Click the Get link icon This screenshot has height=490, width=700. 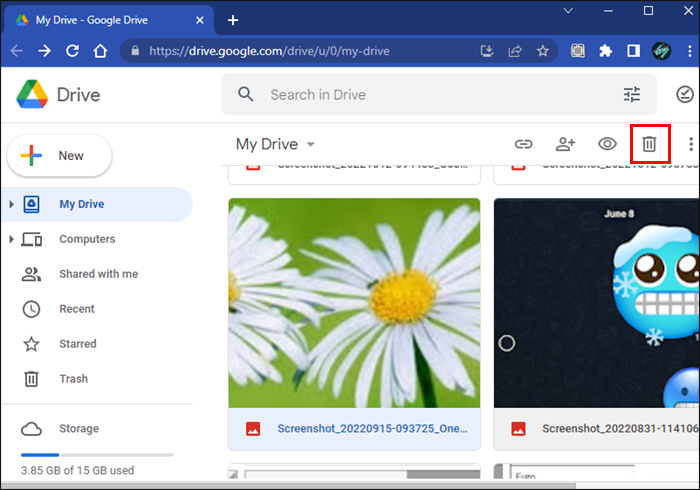[523, 144]
